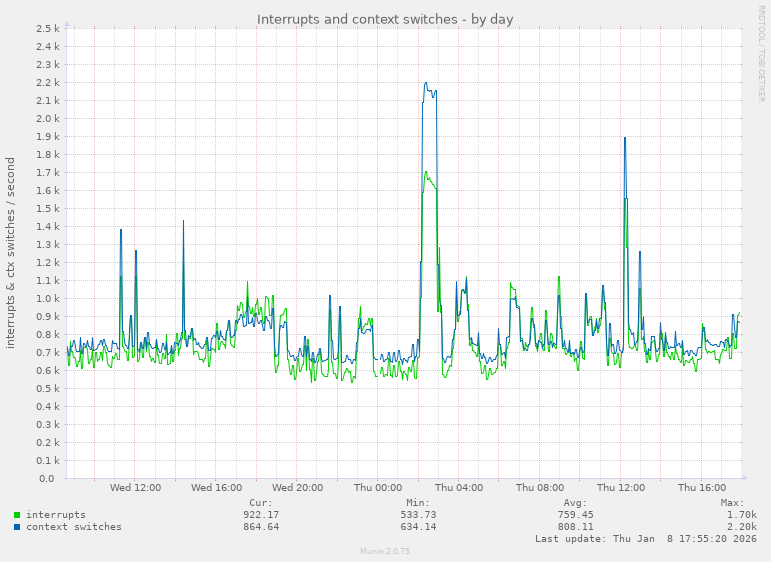771x562 pixels.
Task: Click the 'Thu 16:00' time axis label
Action: pos(702,488)
